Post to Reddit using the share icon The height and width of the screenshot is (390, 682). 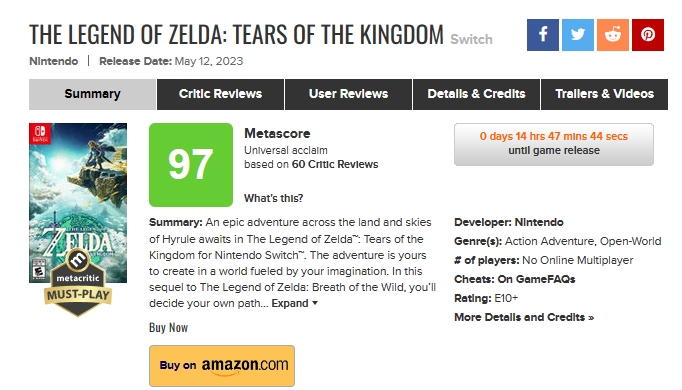612,35
